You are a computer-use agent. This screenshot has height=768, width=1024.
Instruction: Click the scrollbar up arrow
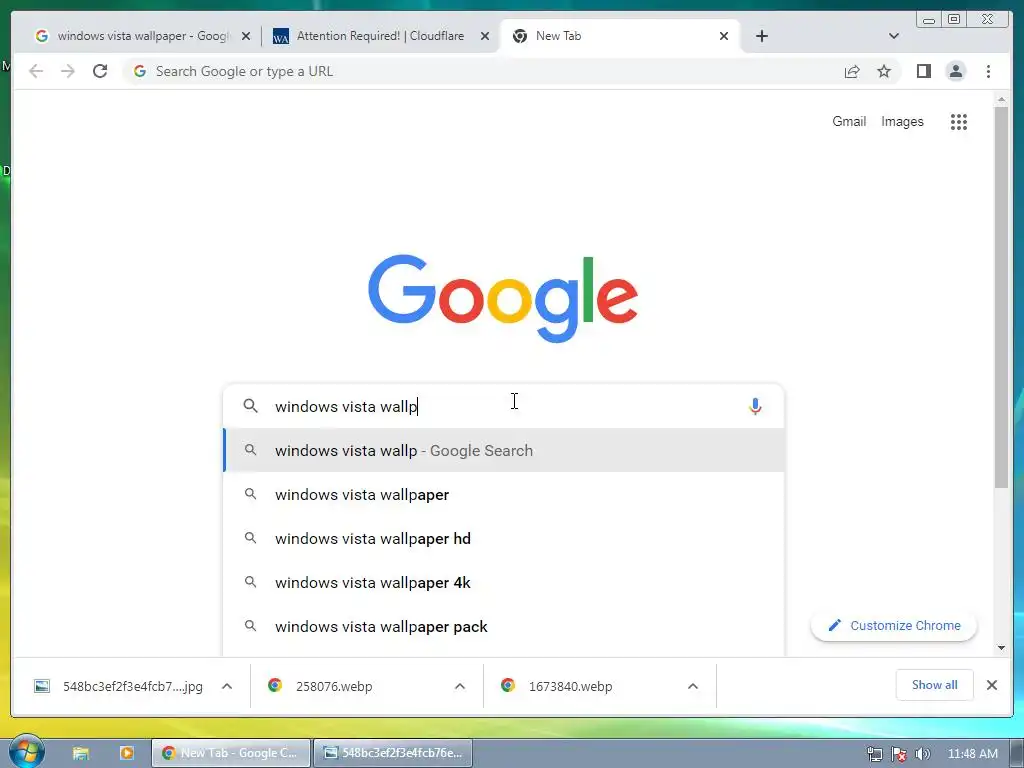(1001, 100)
